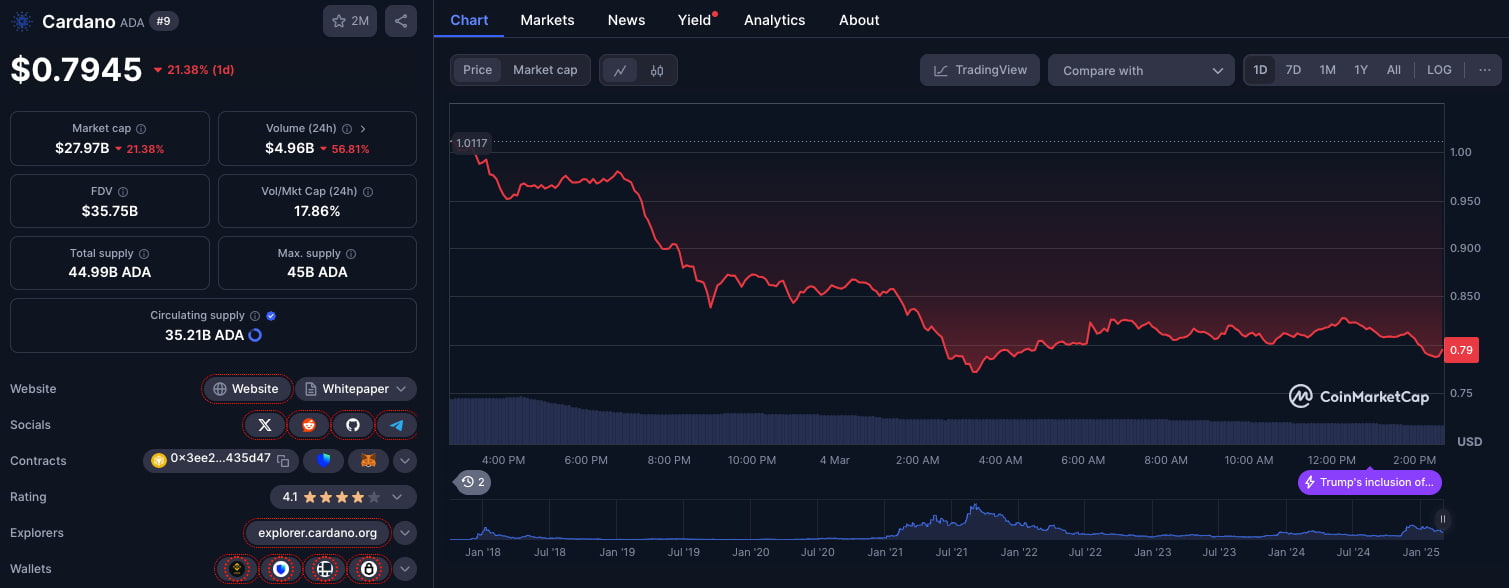
Task: Open the GitHub social link
Action: coord(353,425)
